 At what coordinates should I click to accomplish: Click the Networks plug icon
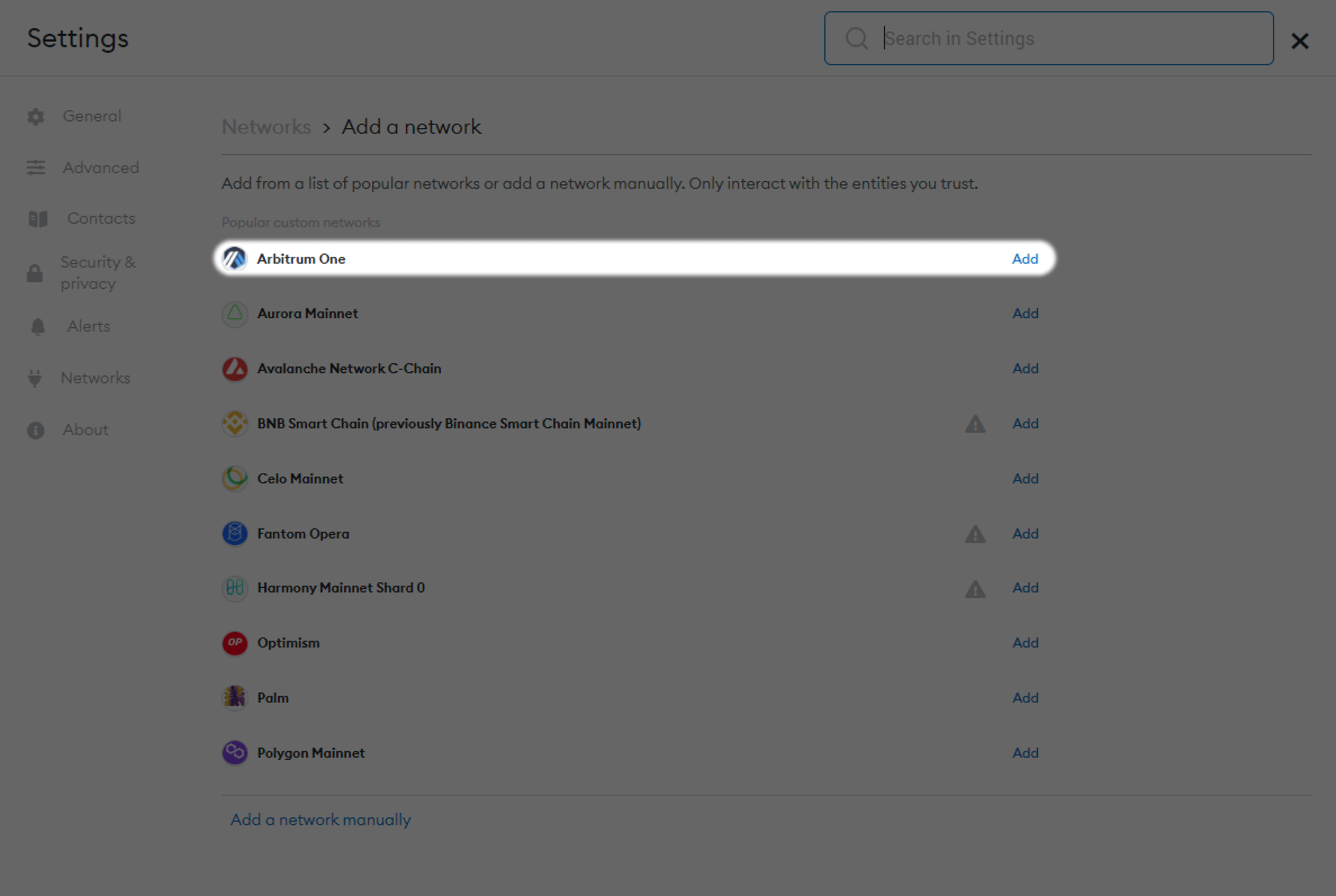pos(35,378)
